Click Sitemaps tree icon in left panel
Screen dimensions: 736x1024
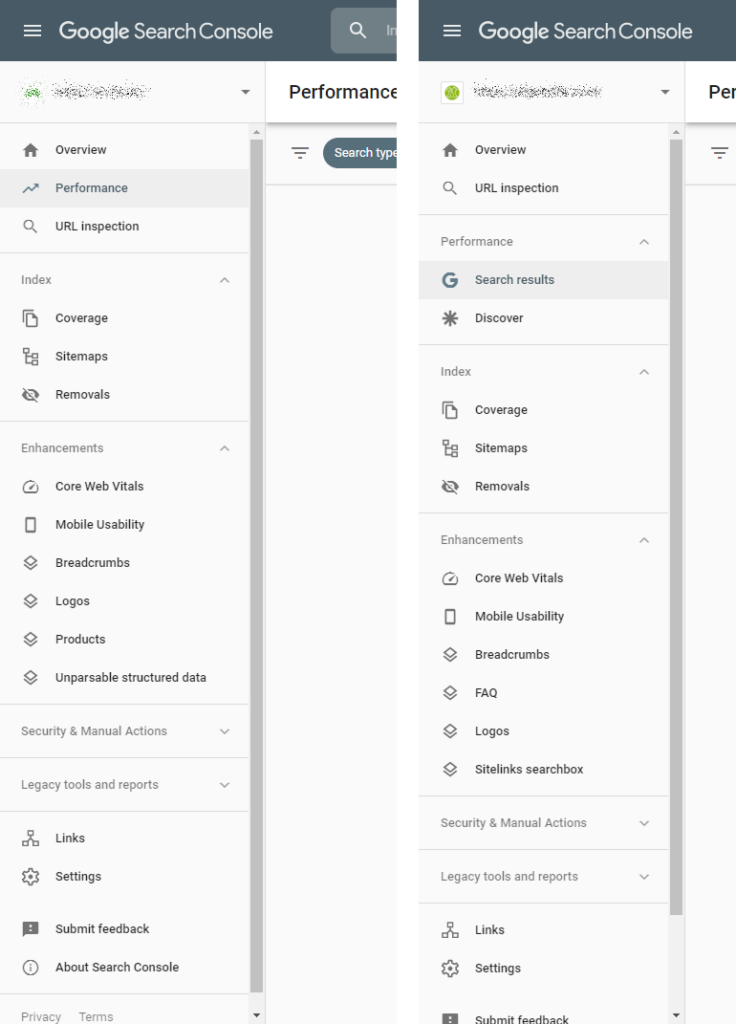coord(31,357)
